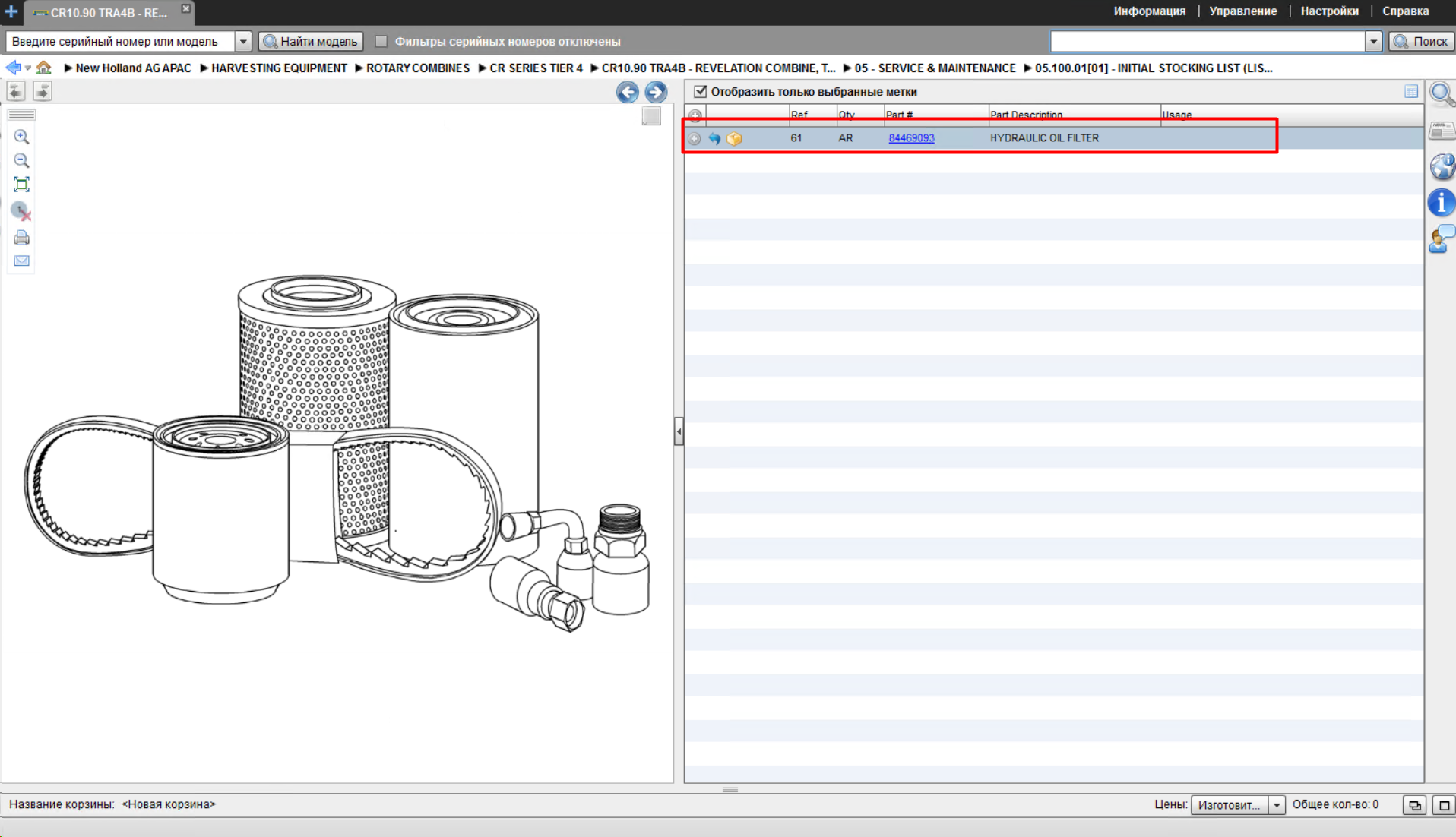Click part number link 84469093
Viewport: 1456px width, 837px height.
(x=911, y=138)
